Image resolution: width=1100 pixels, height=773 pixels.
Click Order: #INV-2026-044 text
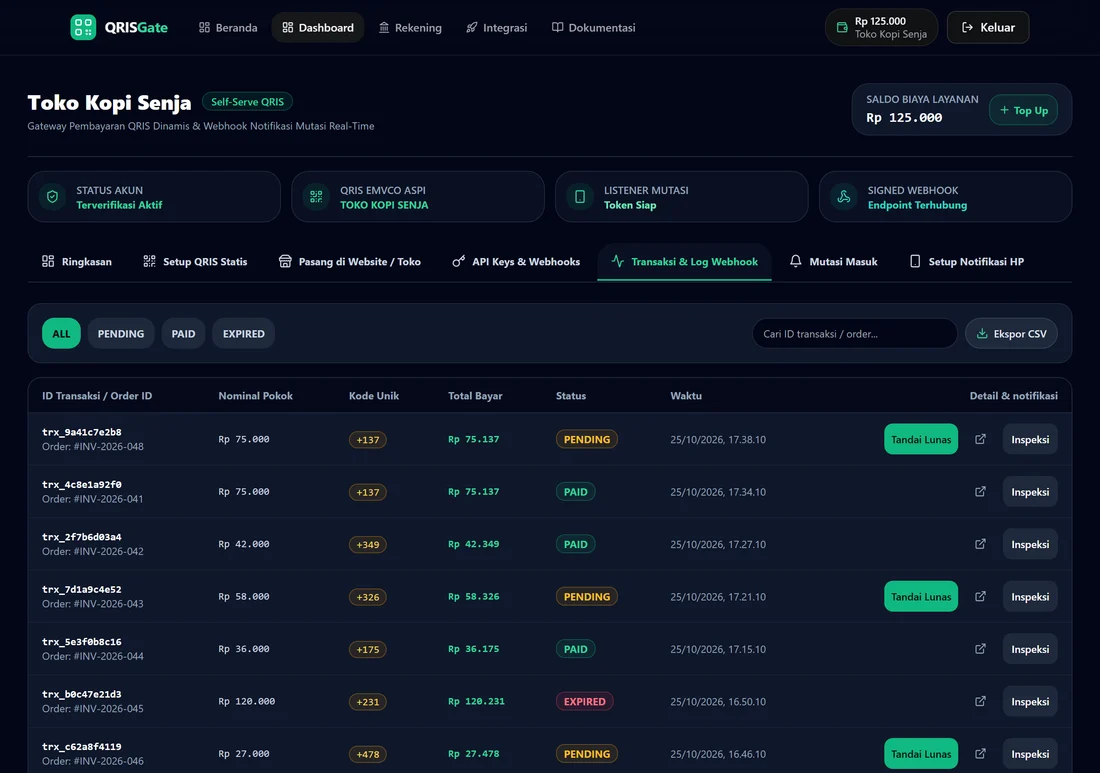[93, 656]
